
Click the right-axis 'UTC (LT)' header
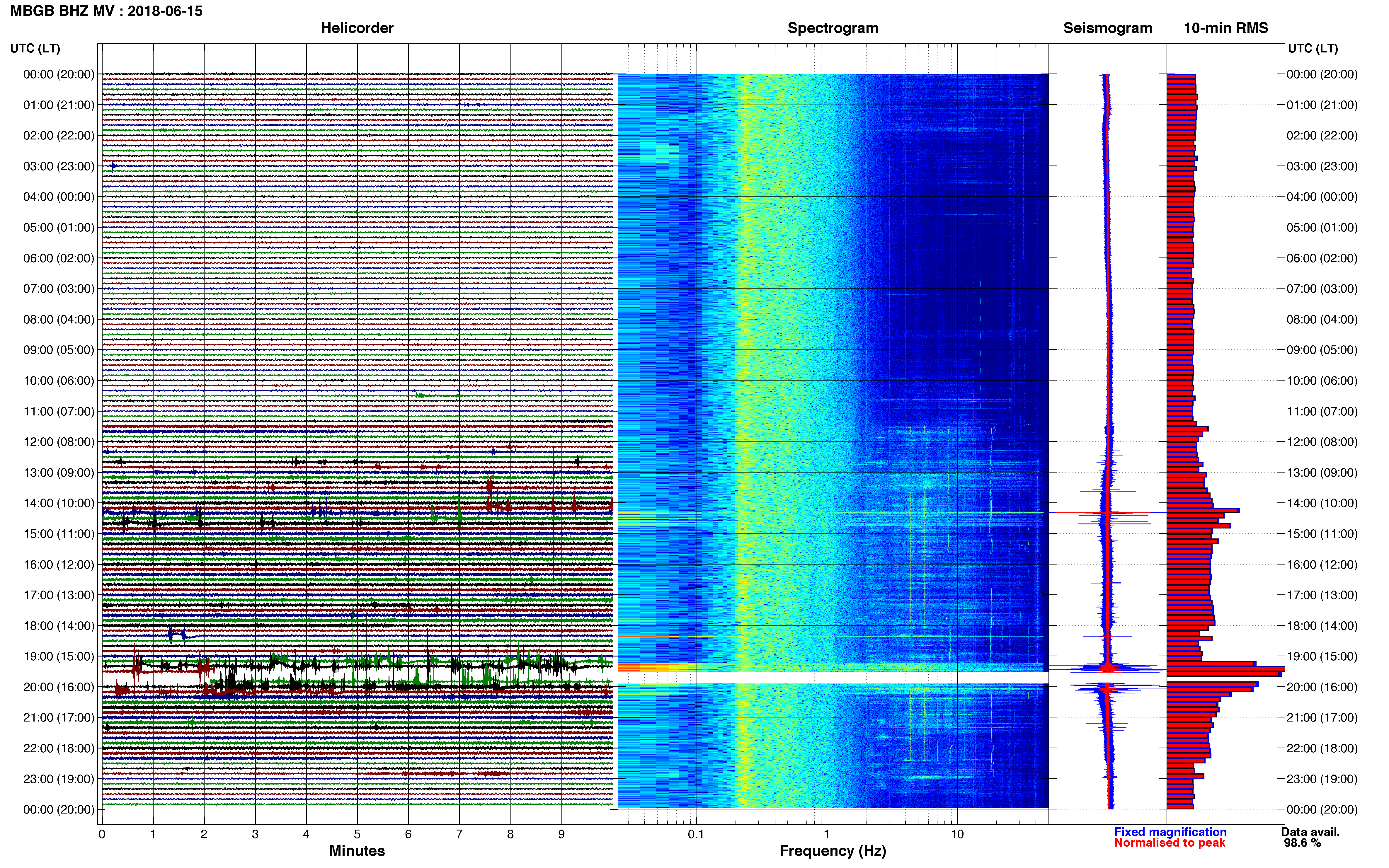[x=1313, y=48]
